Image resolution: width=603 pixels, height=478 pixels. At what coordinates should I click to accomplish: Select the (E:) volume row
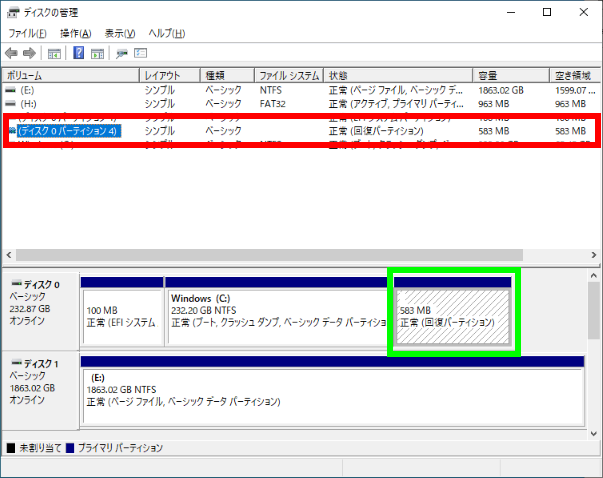(x=302, y=90)
